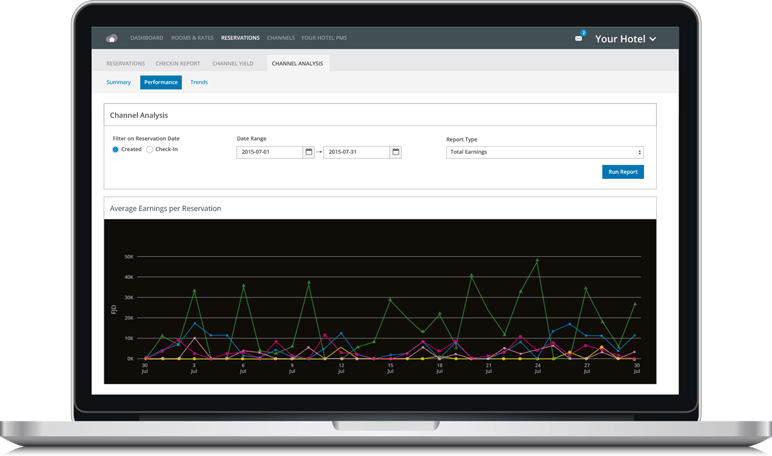
Task: Open the mail notifications icon
Action: point(579,38)
